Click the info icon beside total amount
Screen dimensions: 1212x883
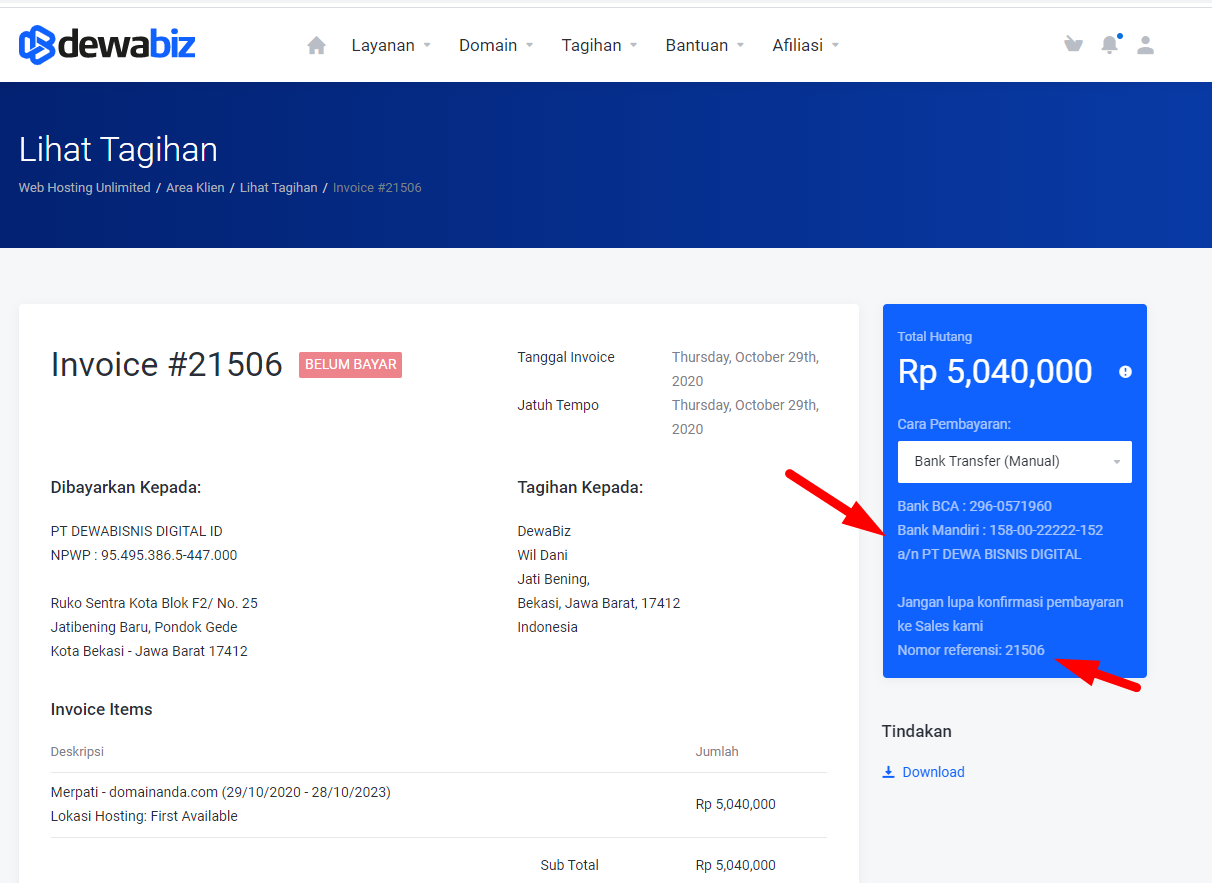pyautogui.click(x=1125, y=372)
